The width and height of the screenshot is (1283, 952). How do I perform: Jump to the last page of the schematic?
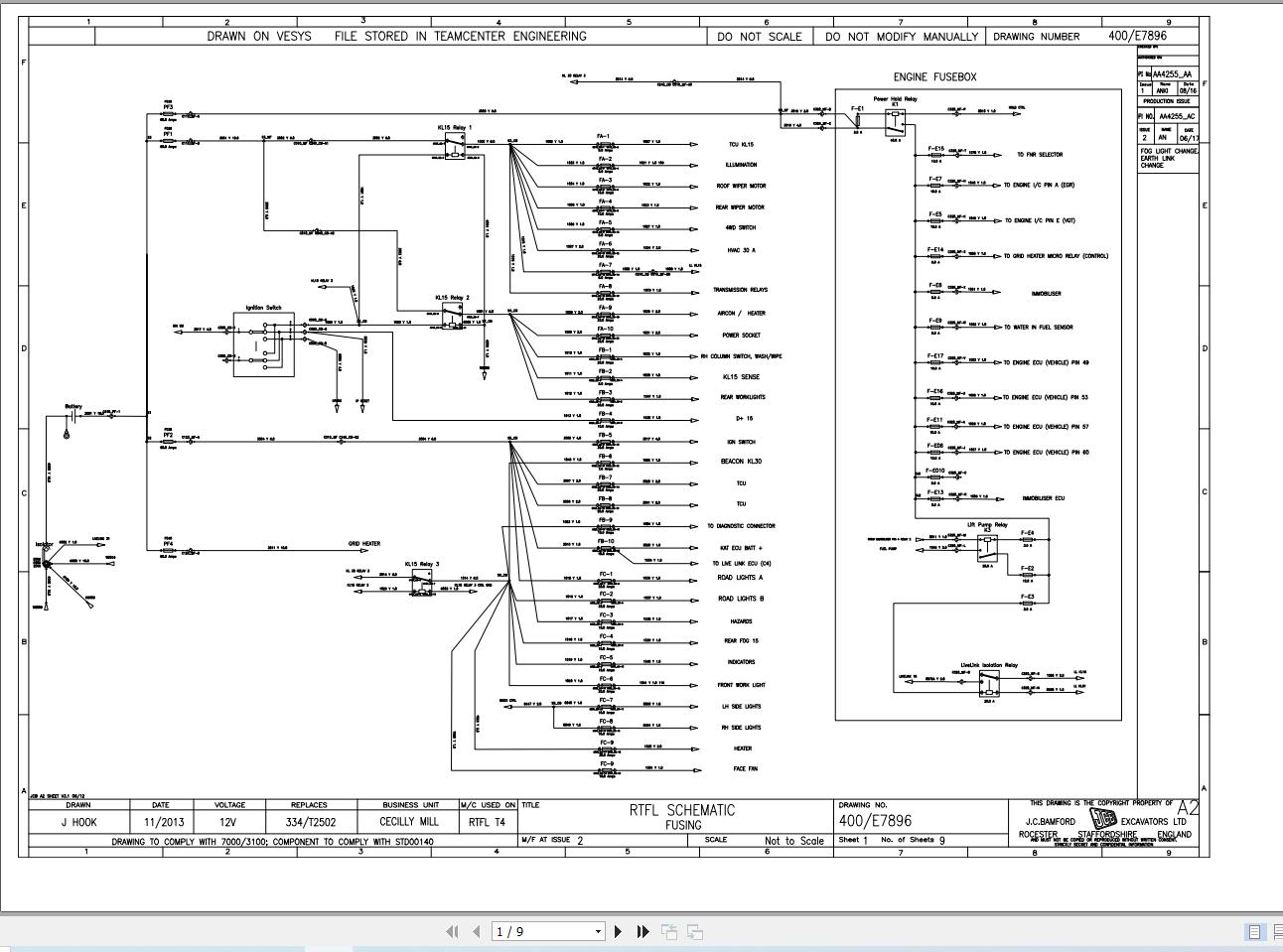[643, 931]
